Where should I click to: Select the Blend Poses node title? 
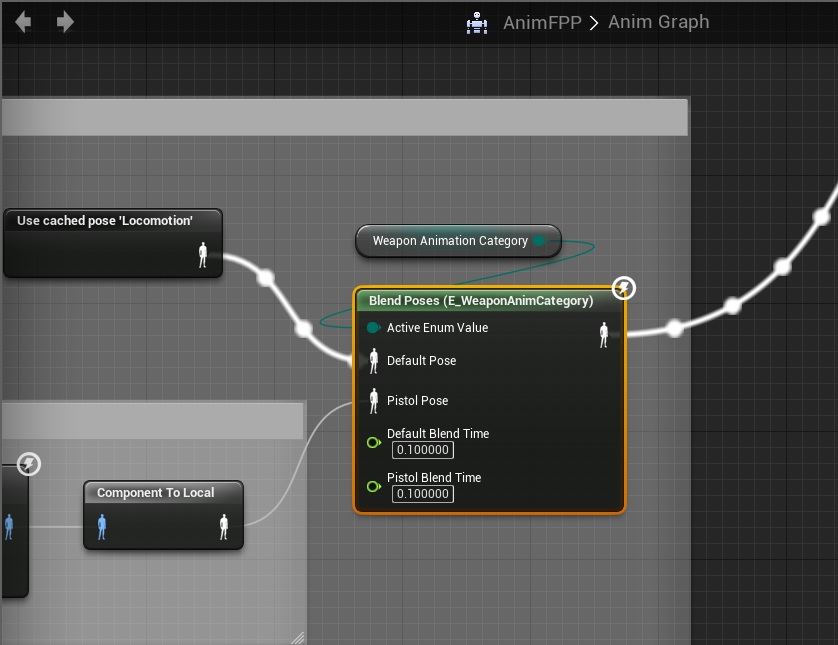(x=481, y=301)
